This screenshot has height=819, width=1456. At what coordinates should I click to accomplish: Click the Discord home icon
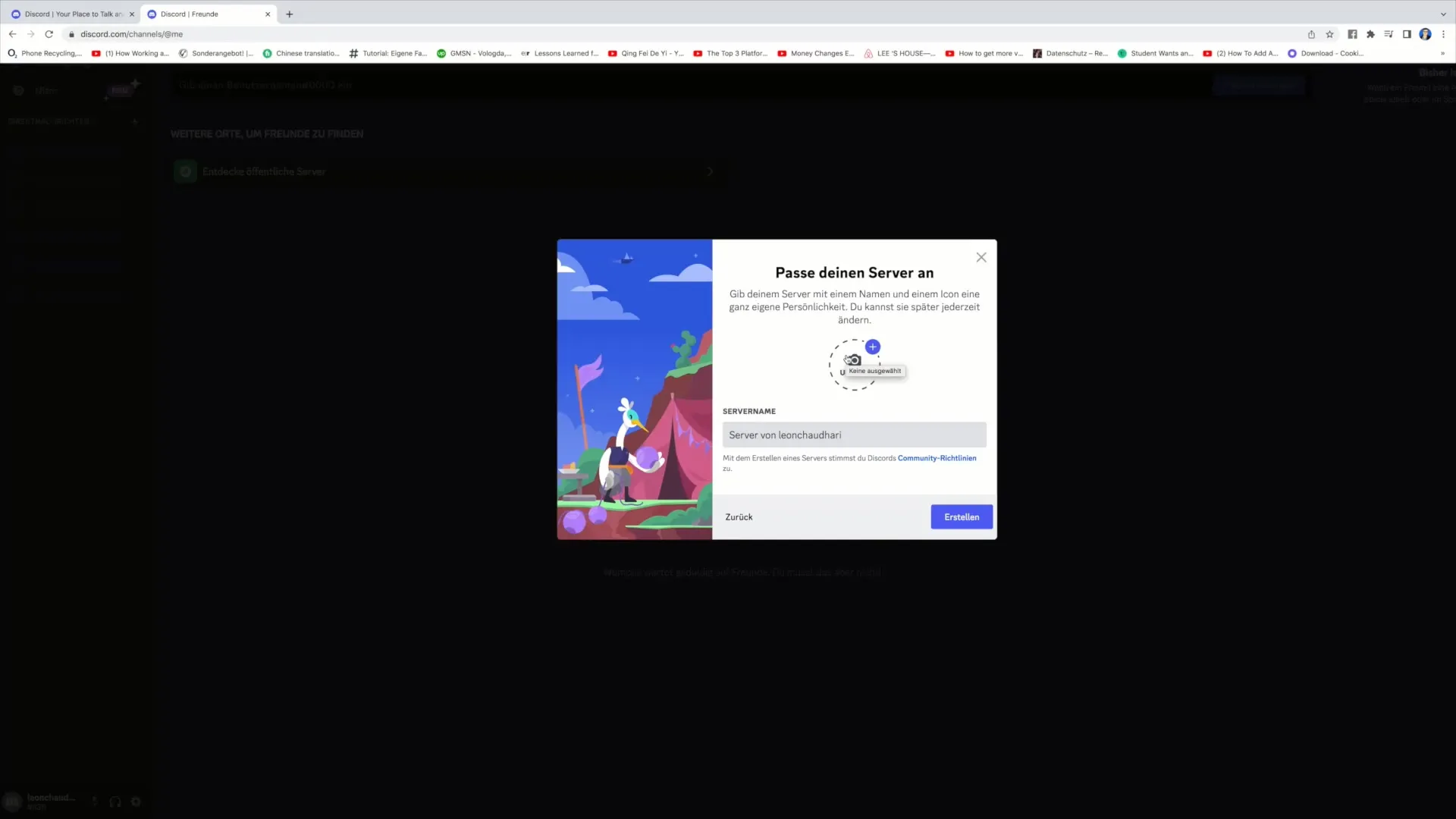[x=18, y=89]
